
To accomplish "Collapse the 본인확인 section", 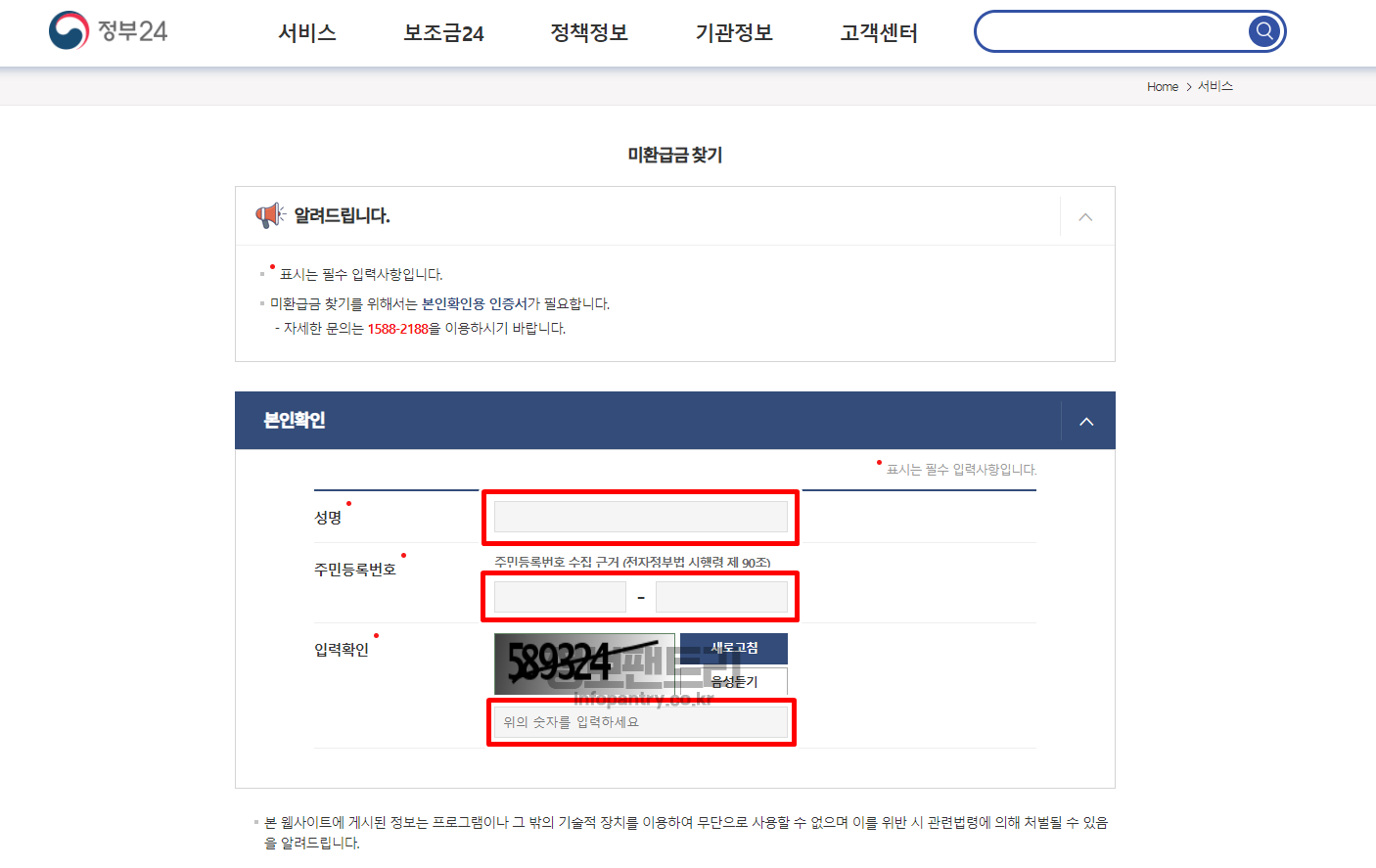I will pos(1086,421).
